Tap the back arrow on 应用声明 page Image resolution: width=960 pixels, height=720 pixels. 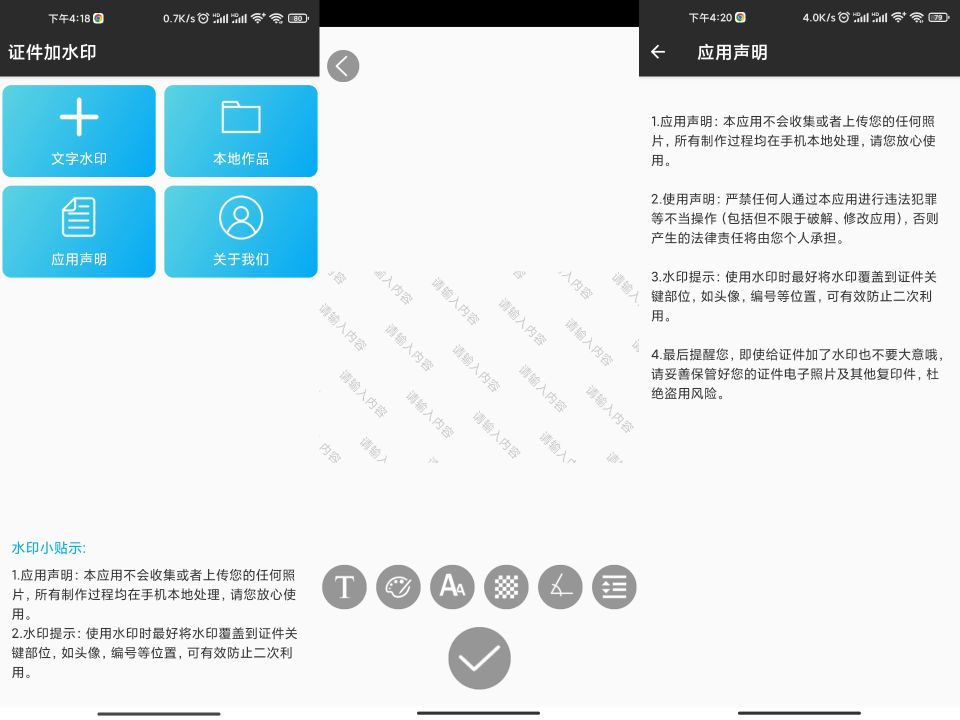tap(657, 53)
